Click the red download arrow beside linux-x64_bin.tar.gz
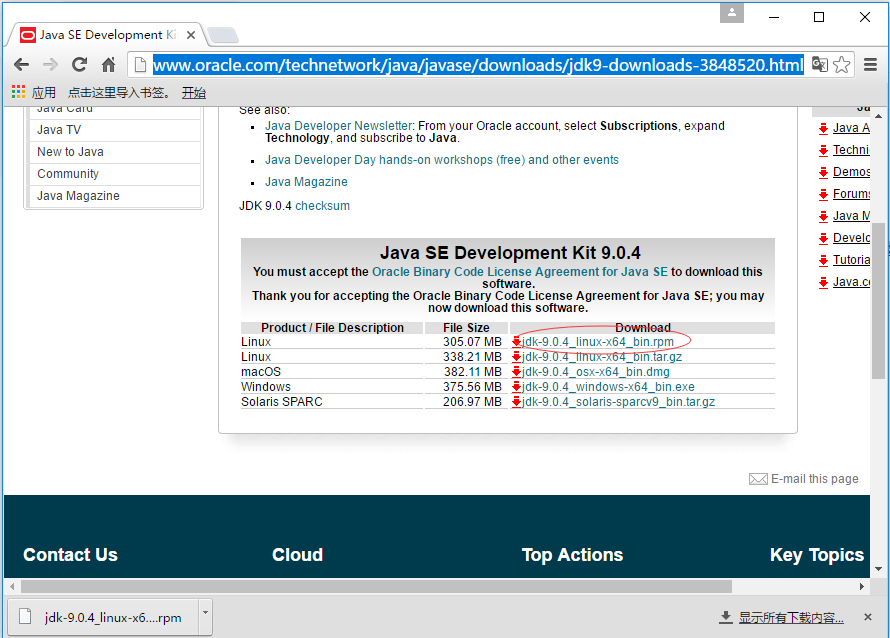Image resolution: width=890 pixels, height=638 pixels. 517,356
